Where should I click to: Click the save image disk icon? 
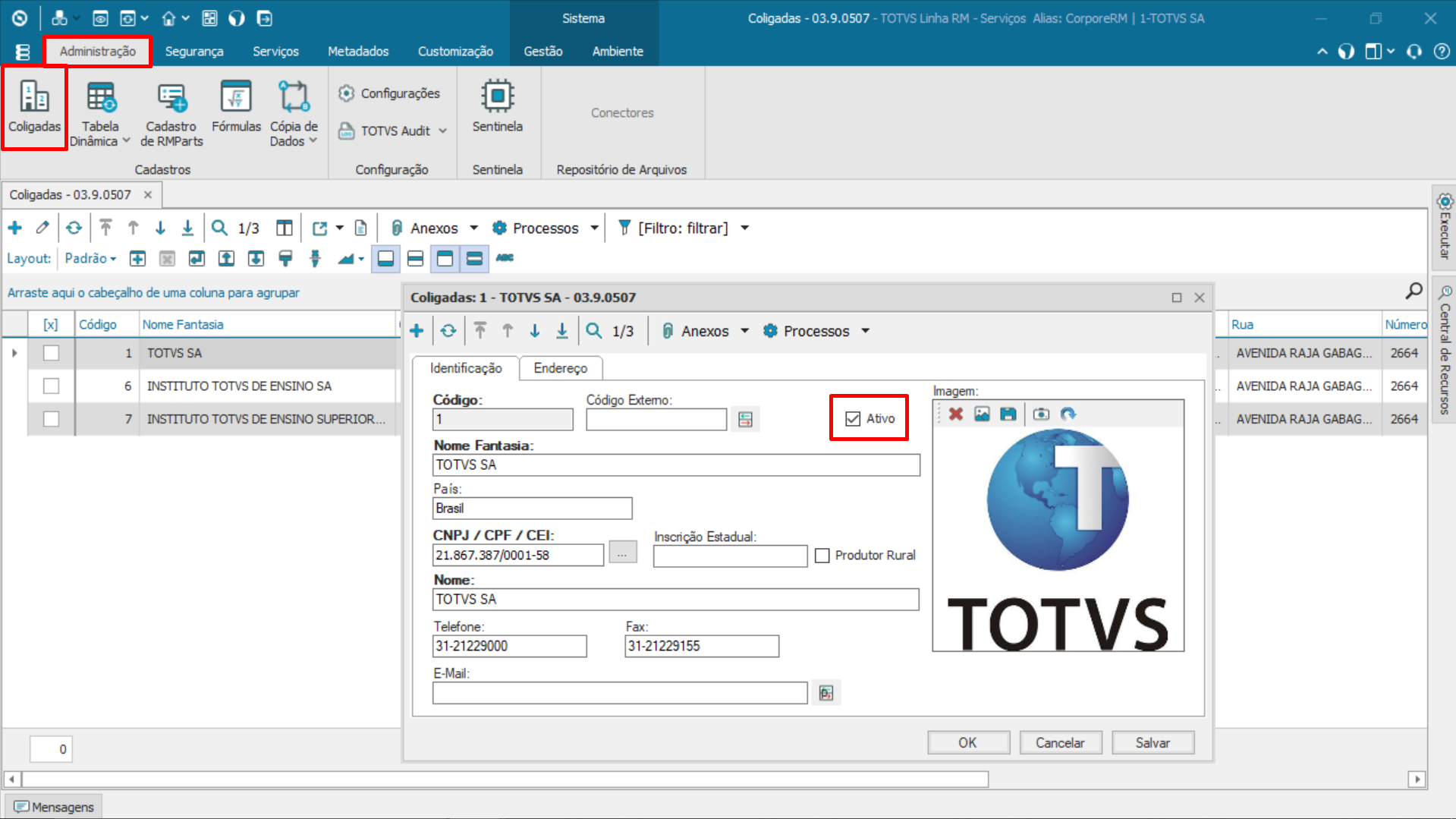point(1008,414)
